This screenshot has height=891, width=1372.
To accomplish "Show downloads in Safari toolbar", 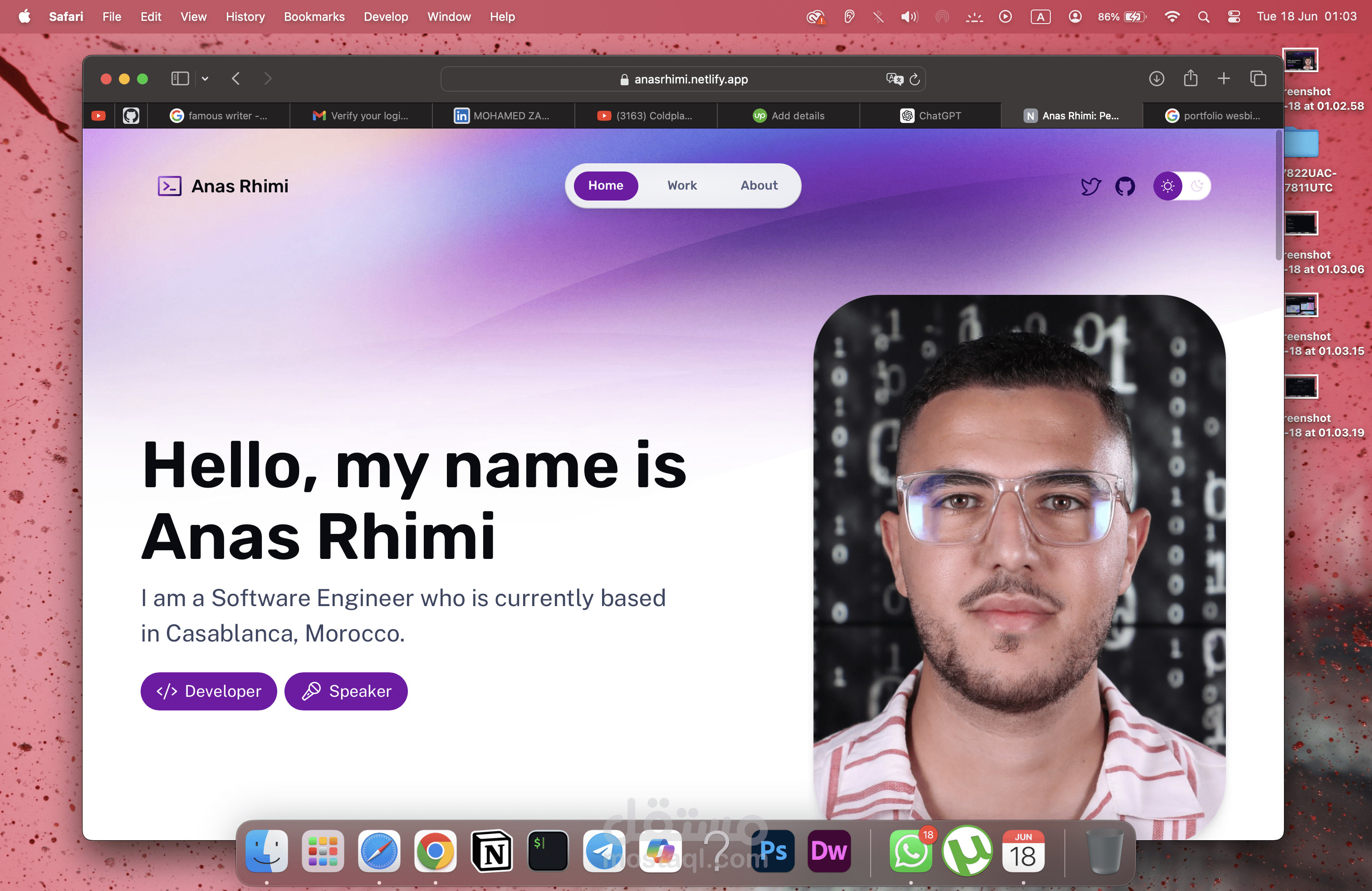I will (1156, 78).
